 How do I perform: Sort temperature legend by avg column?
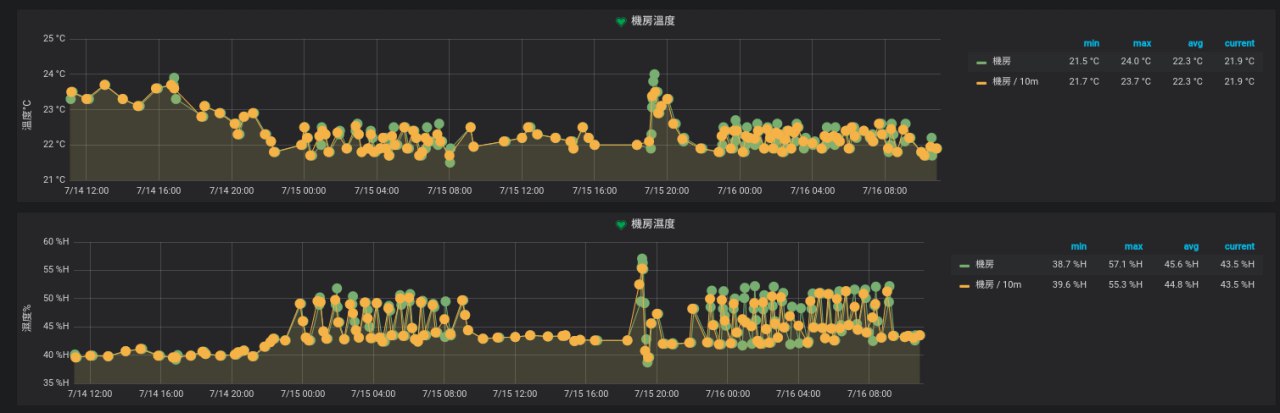(x=1194, y=43)
